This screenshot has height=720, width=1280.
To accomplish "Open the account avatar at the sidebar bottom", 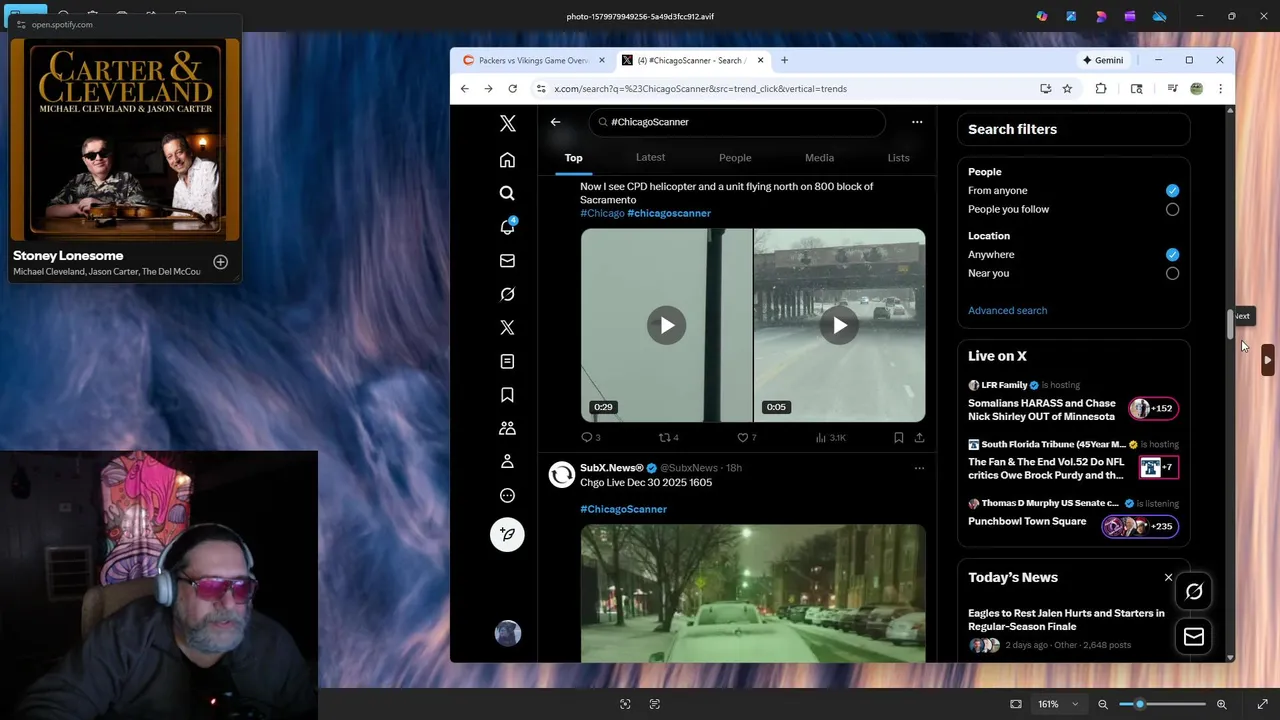I will (508, 633).
